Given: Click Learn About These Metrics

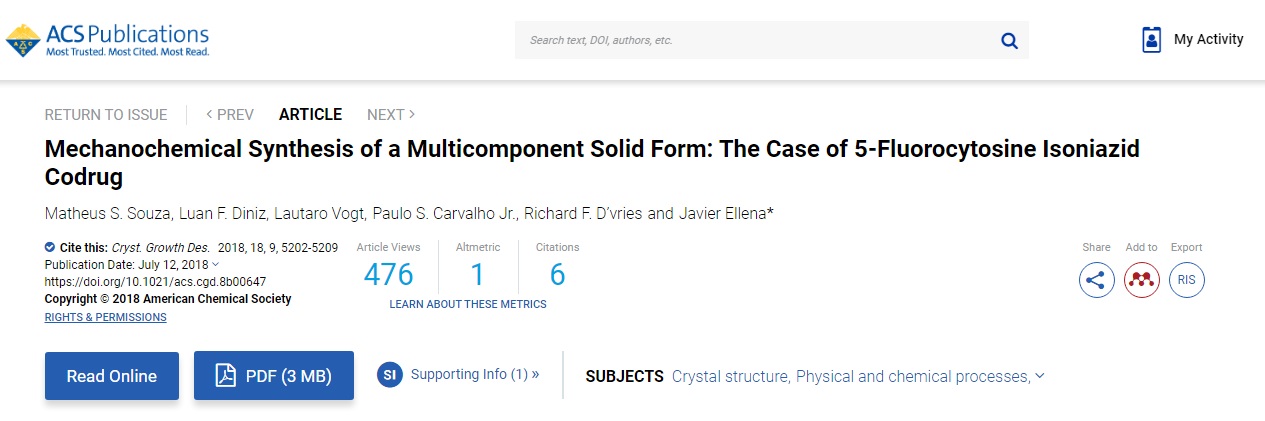Looking at the screenshot, I should point(468,304).
